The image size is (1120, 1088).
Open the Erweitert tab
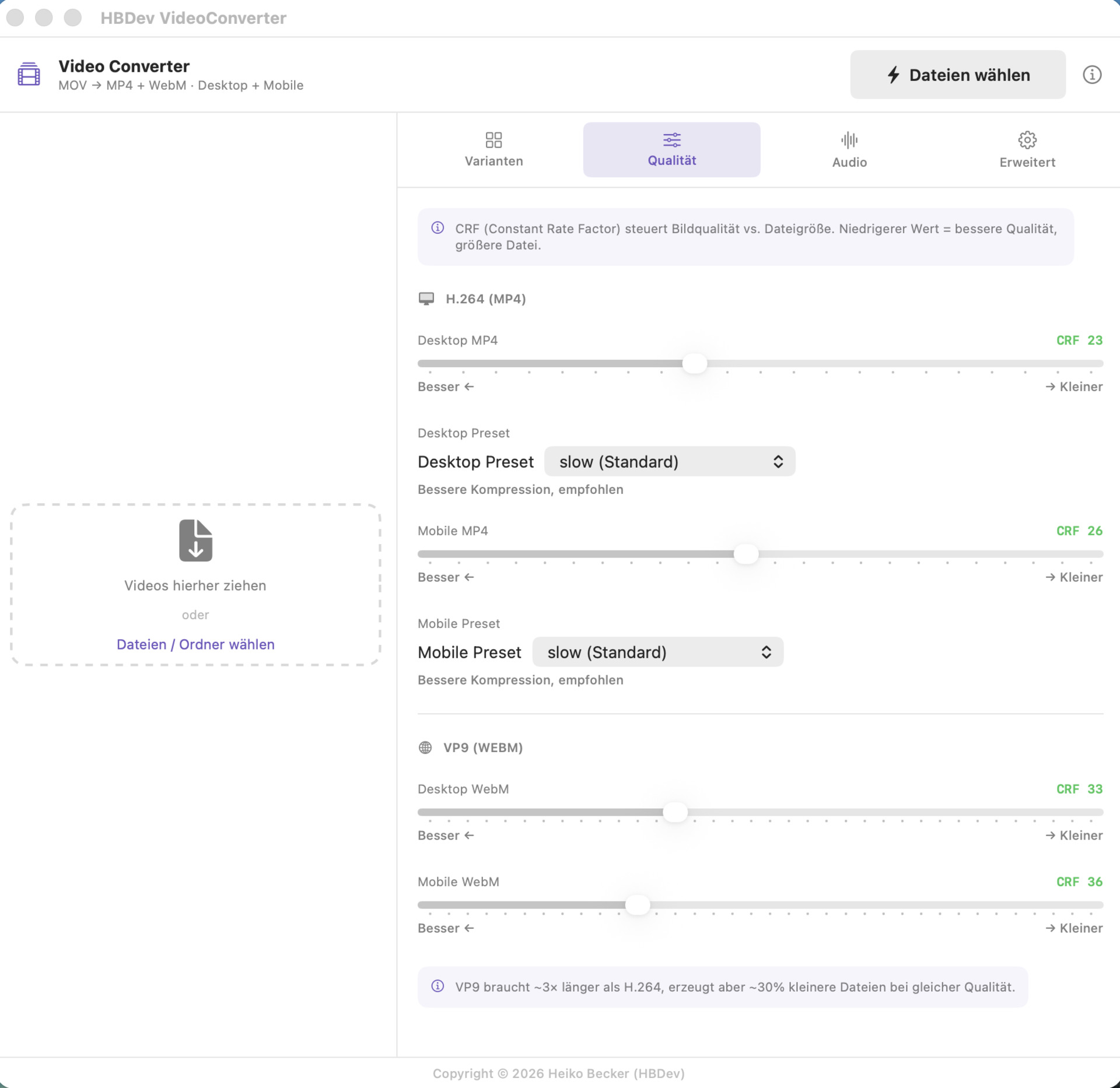(1027, 151)
